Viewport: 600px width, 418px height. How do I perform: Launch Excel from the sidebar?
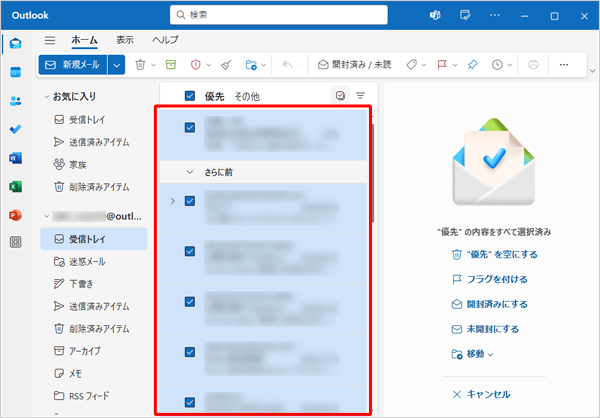coord(16,186)
